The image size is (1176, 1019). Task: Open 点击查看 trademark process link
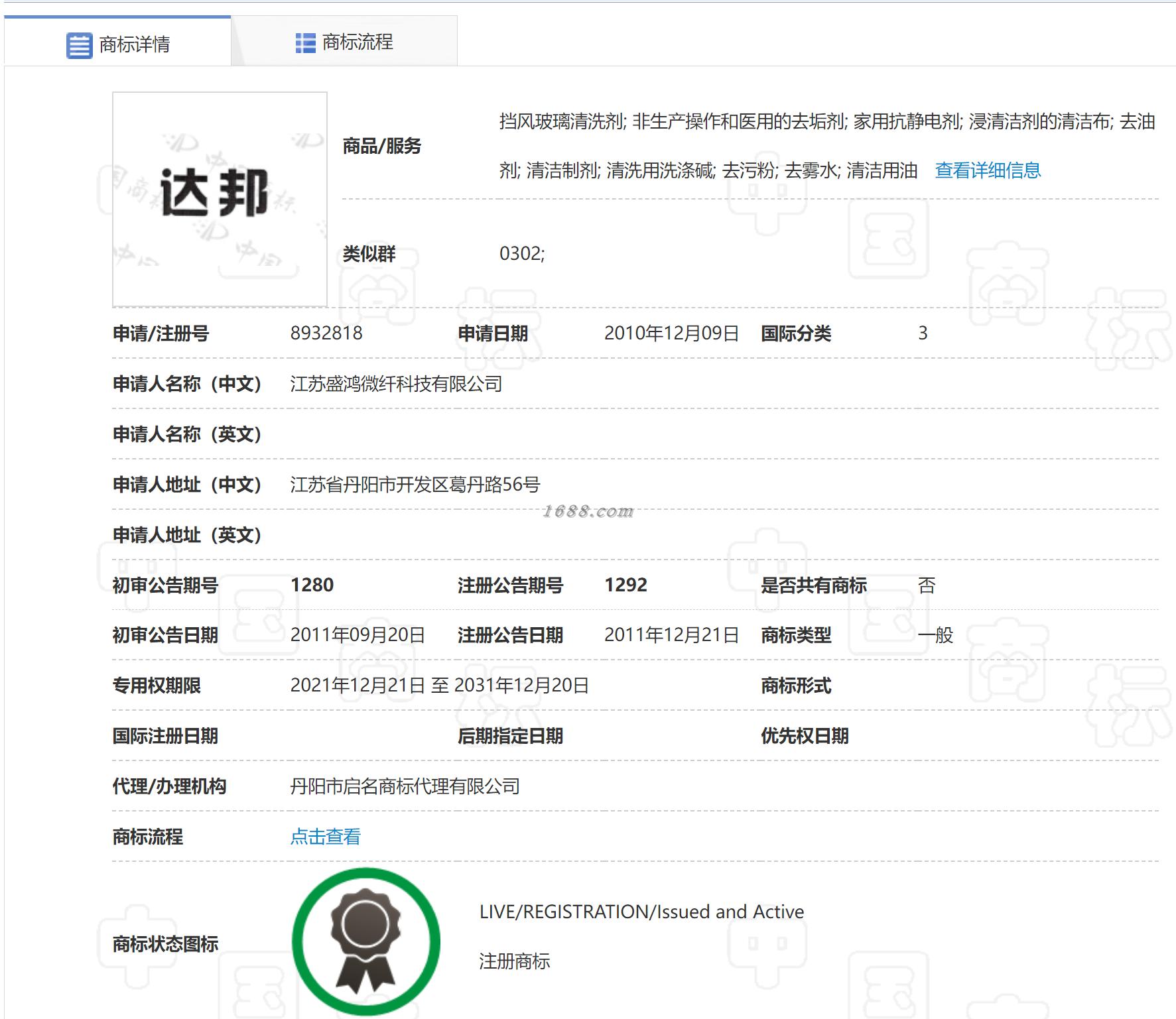click(x=325, y=837)
